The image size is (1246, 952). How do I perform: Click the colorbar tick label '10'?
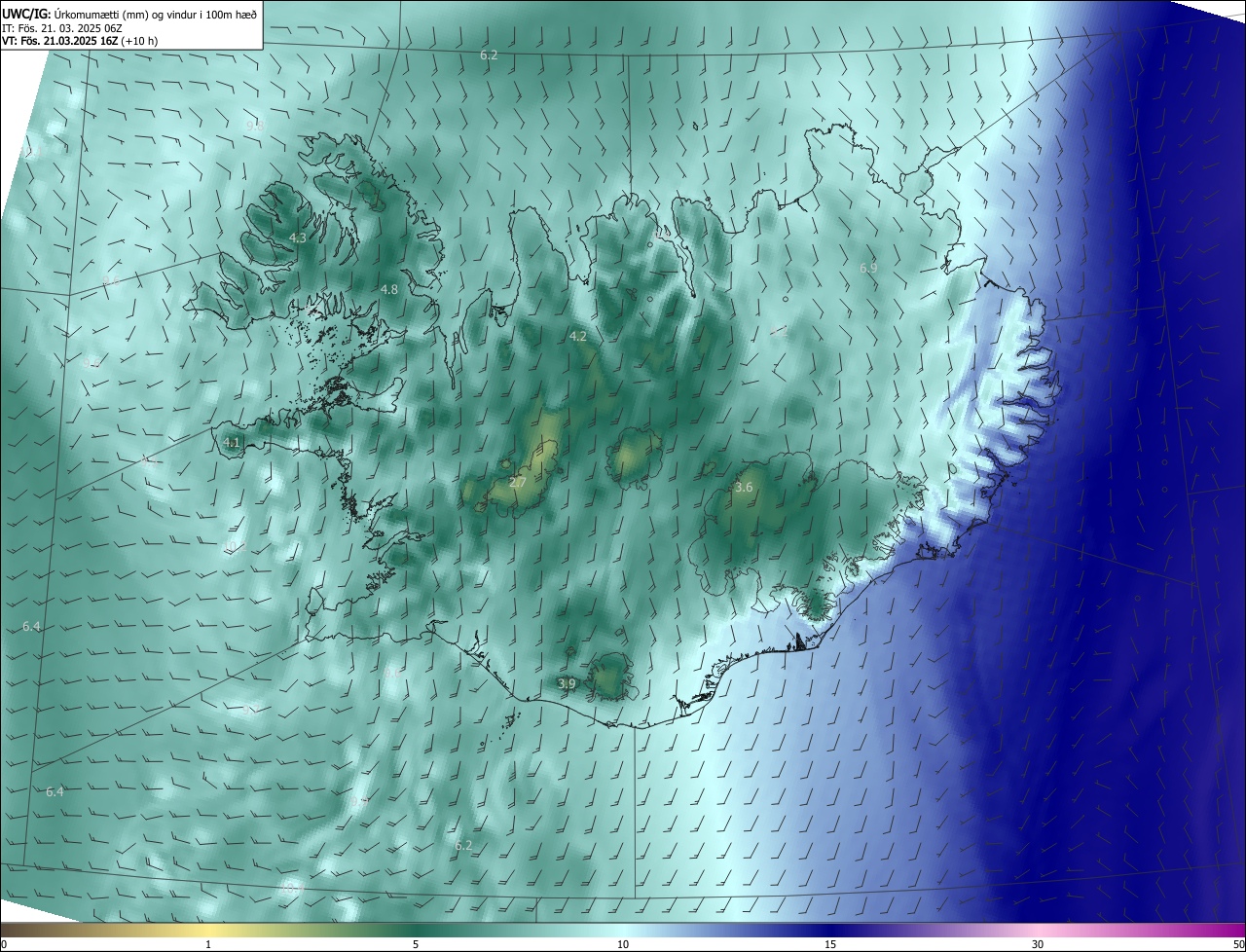[623, 944]
